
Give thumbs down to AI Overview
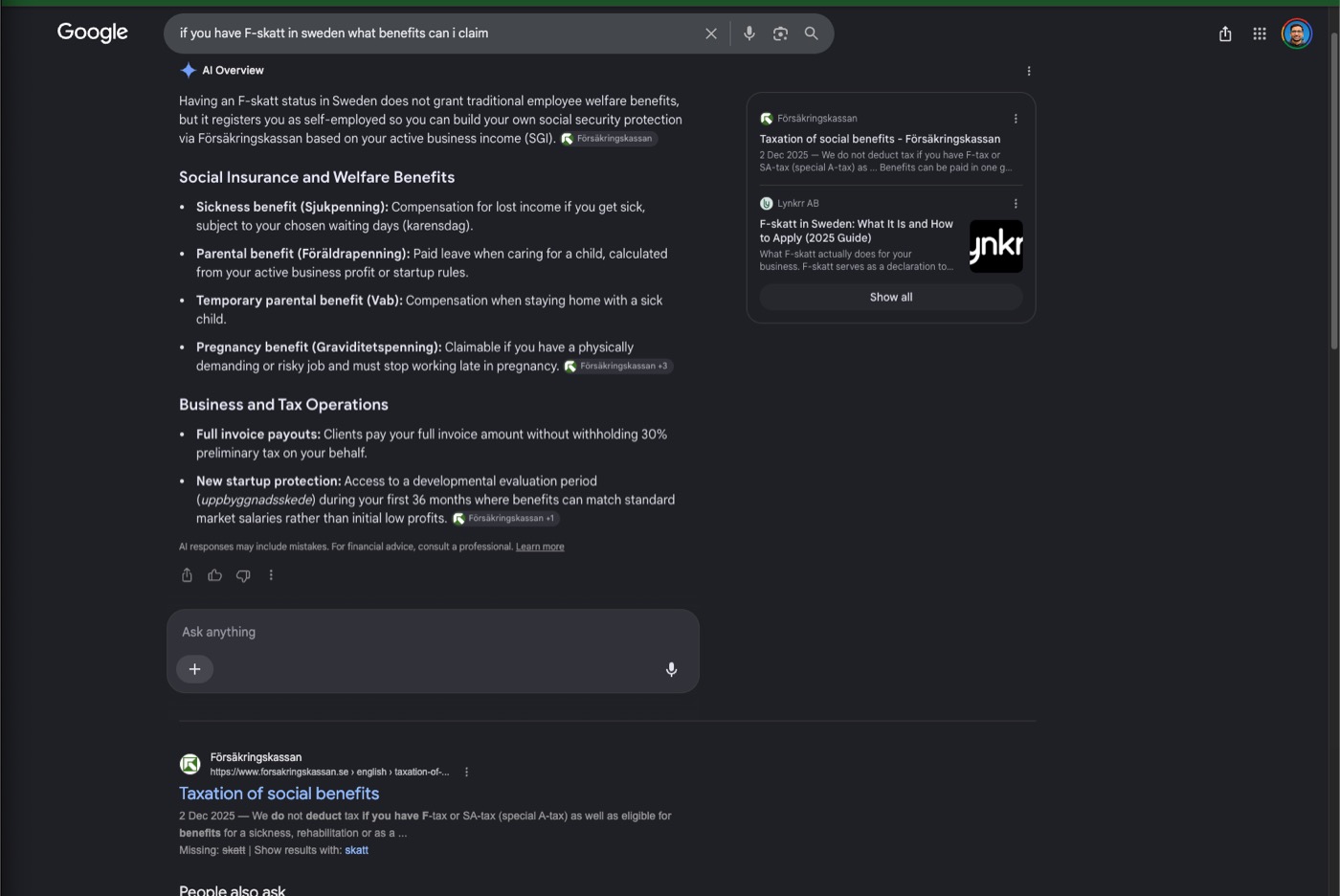coord(243,575)
